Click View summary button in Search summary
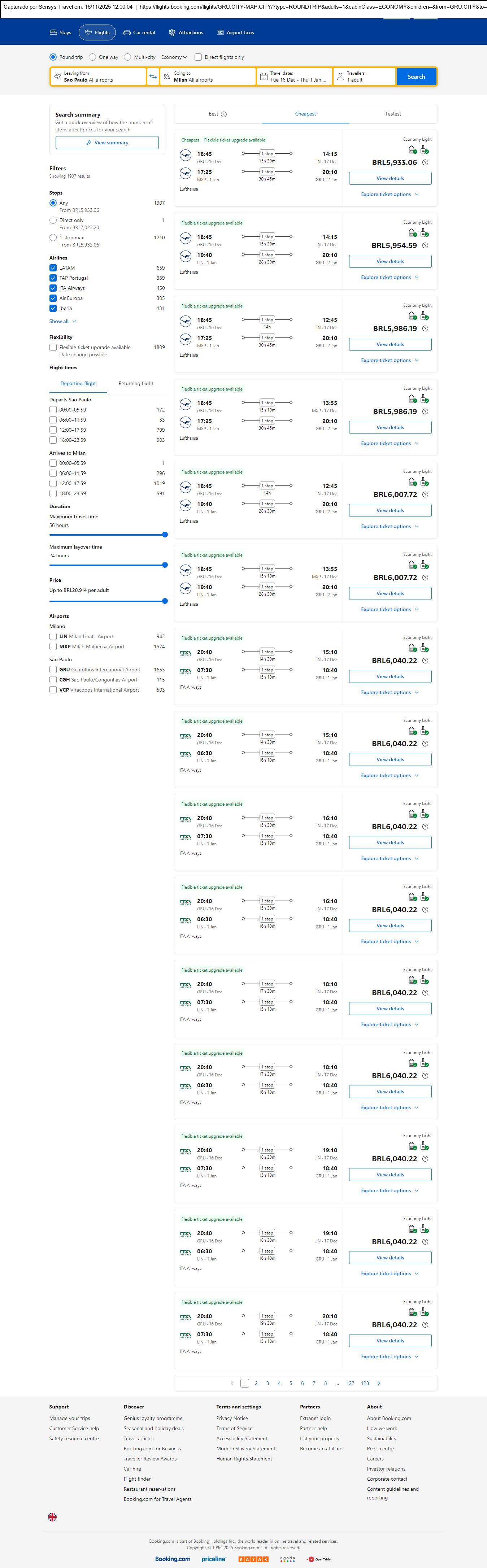 107,143
